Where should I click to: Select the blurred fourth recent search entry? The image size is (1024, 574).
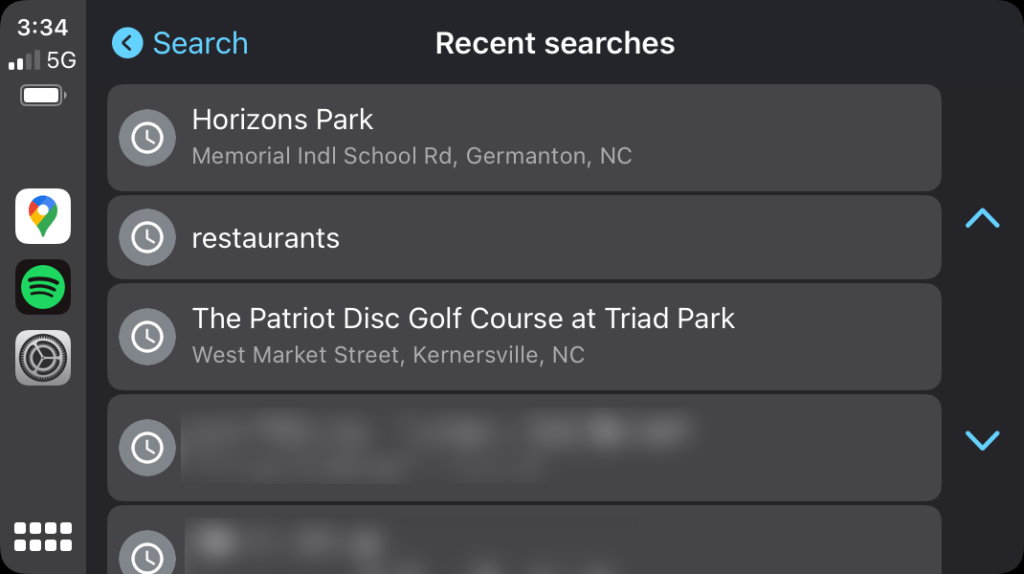[524, 447]
